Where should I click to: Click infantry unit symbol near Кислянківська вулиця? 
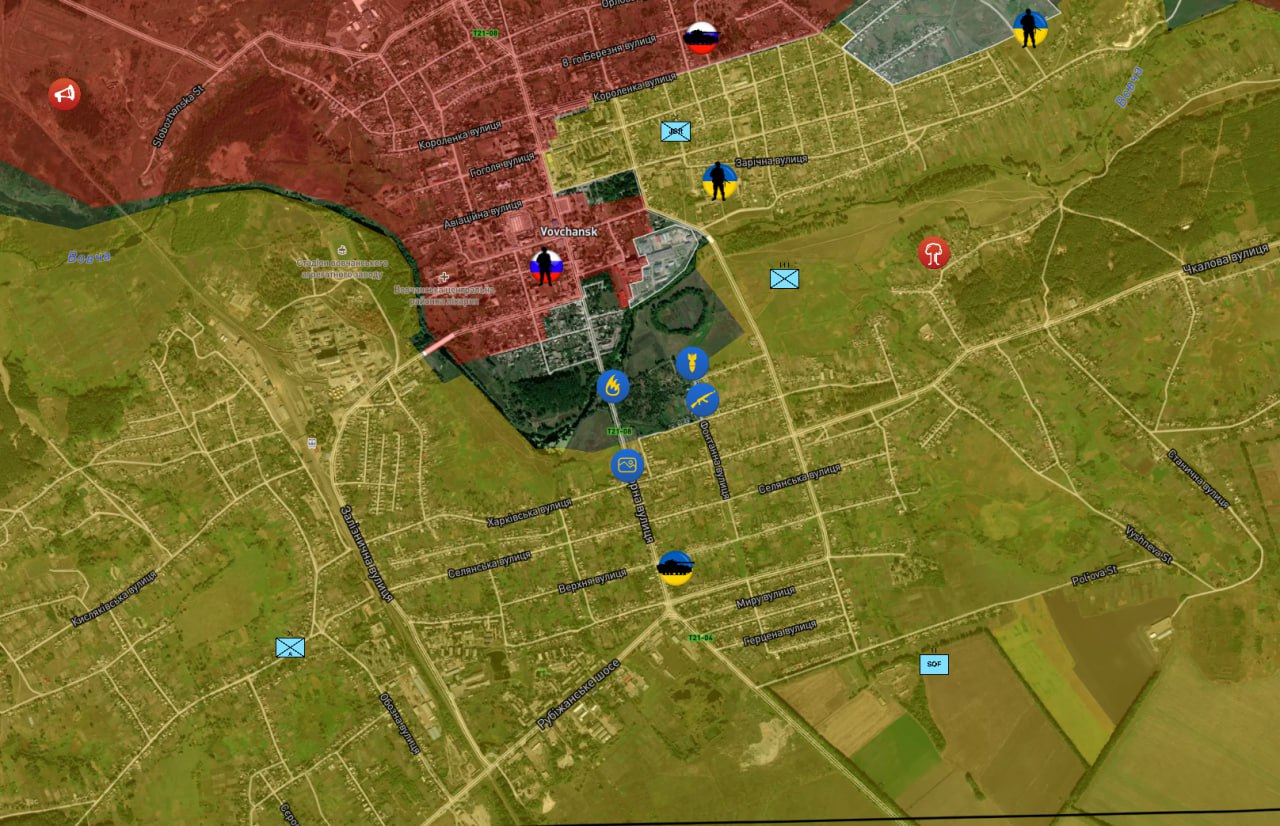pos(290,647)
